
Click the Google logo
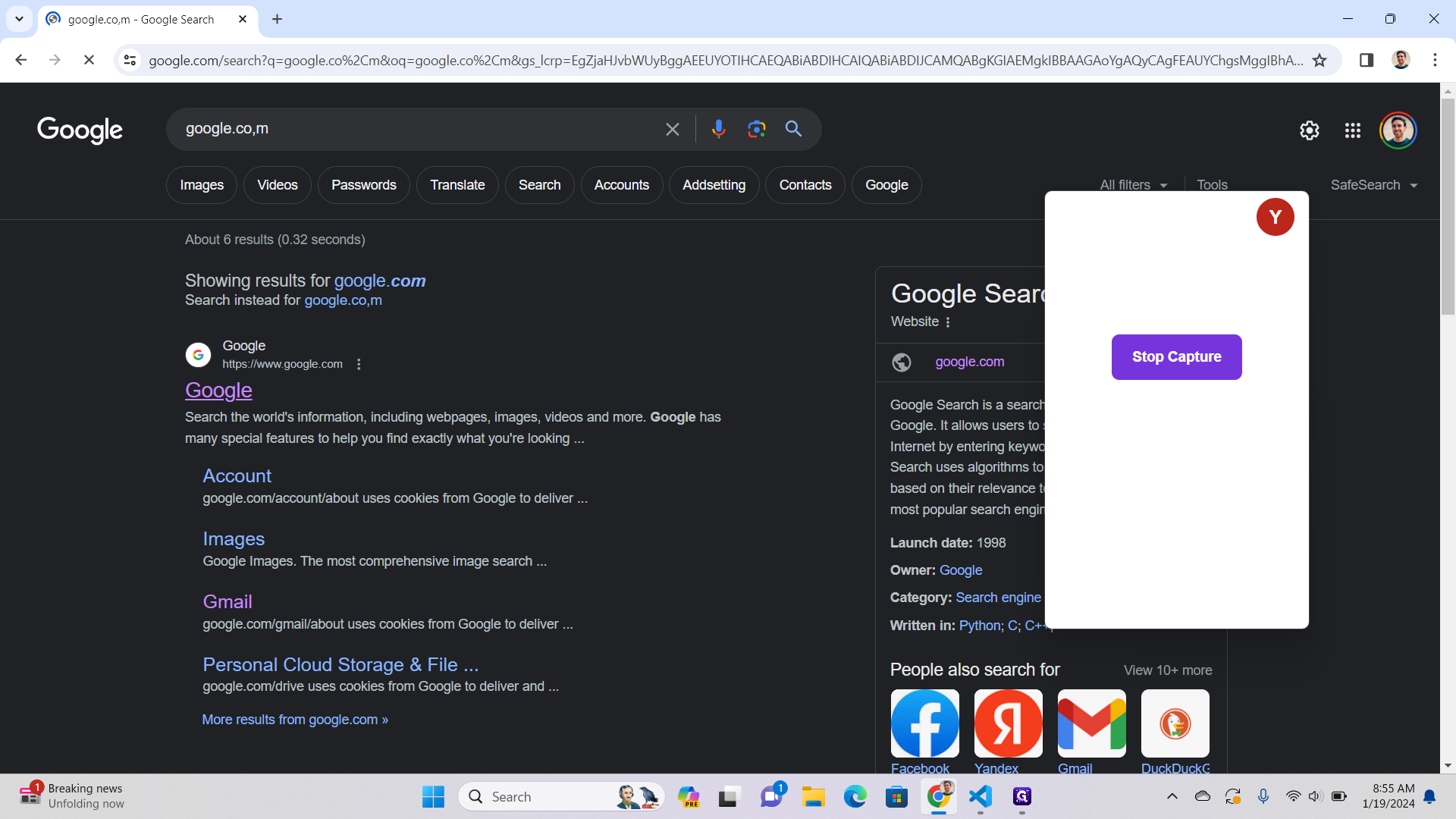(x=80, y=130)
